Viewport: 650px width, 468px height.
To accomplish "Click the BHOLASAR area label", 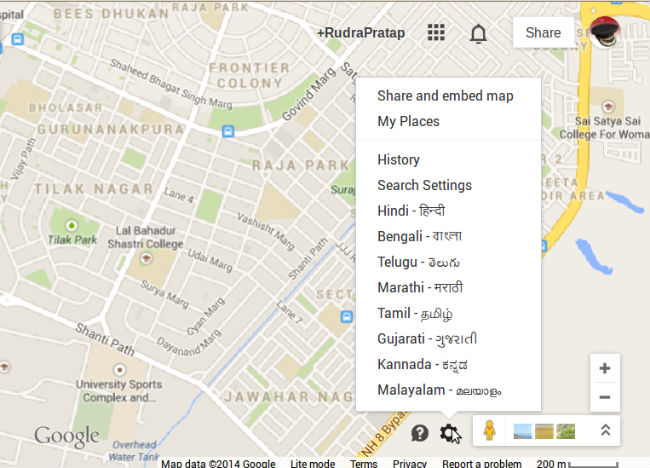I will [x=65, y=108].
